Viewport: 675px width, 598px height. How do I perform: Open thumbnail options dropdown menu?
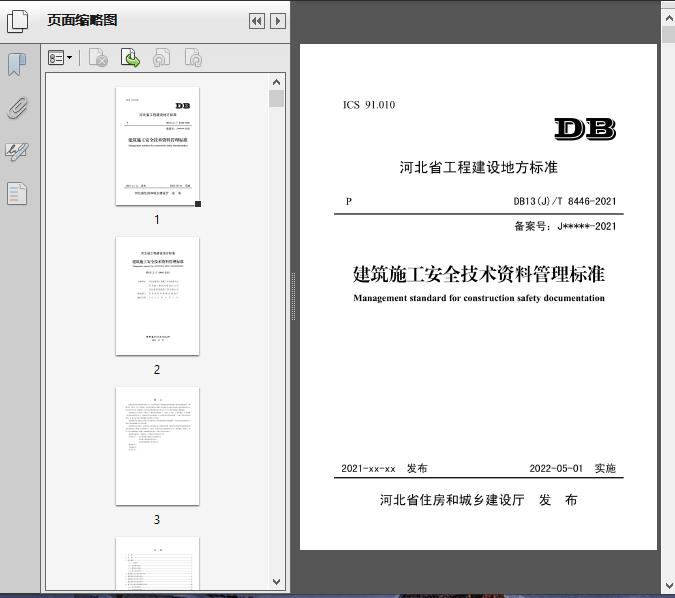point(60,58)
